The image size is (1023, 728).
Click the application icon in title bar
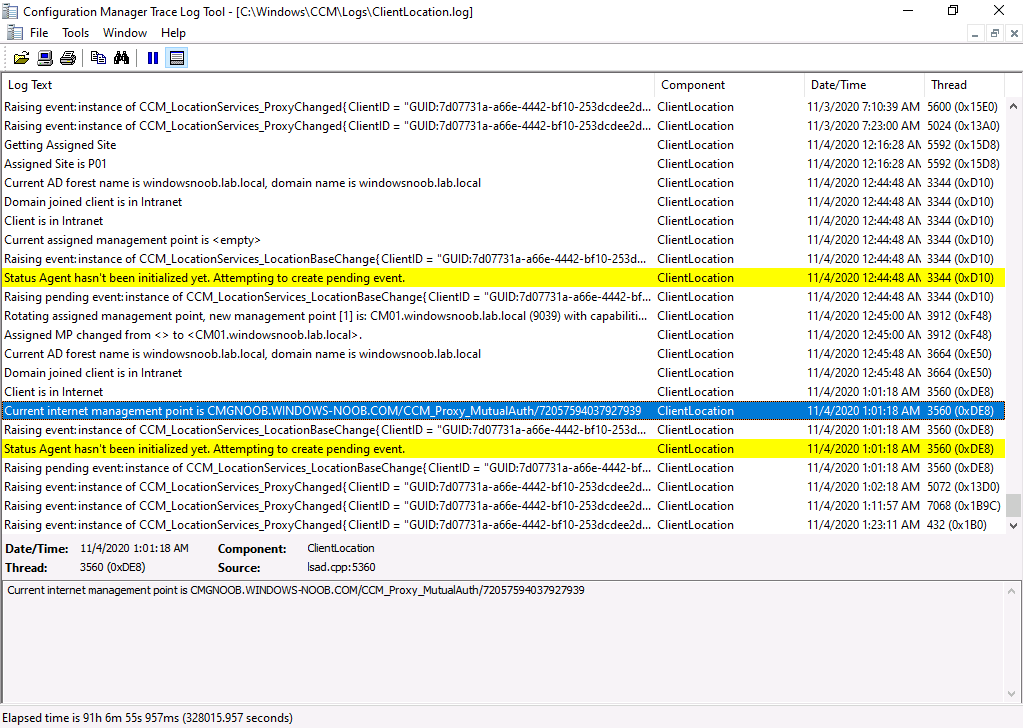pos(10,11)
